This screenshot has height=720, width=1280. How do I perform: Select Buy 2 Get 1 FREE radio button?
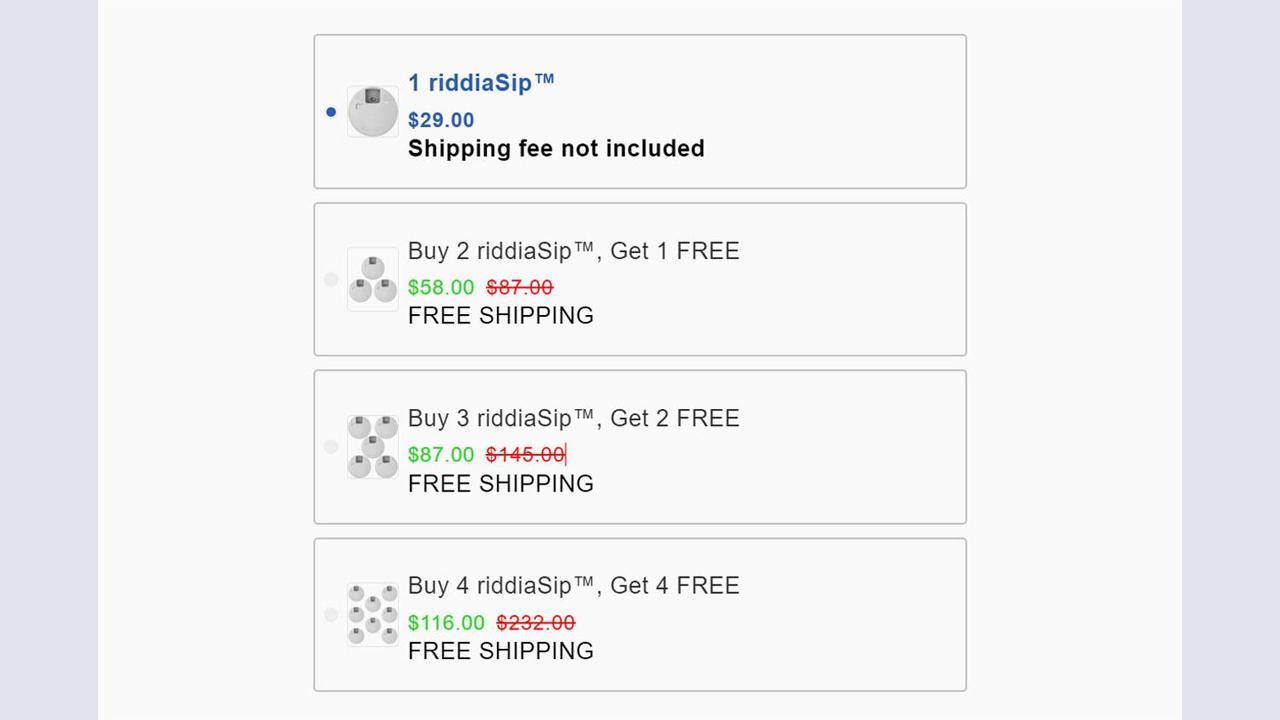(331, 279)
